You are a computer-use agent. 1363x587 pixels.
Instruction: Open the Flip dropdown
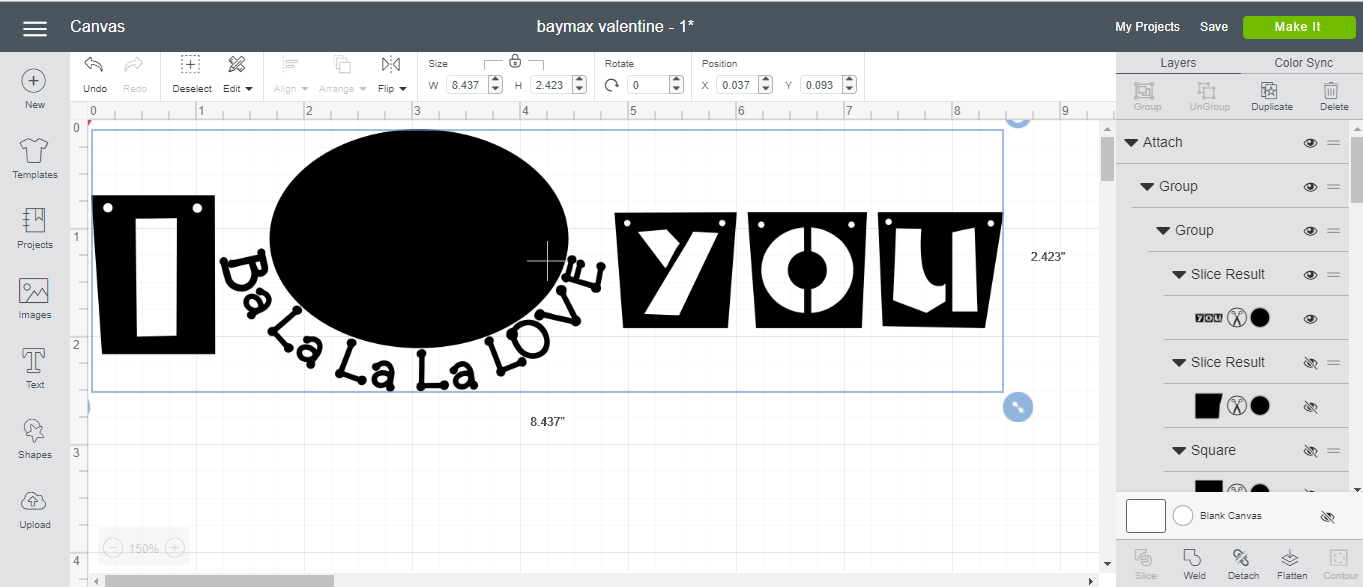(392, 74)
